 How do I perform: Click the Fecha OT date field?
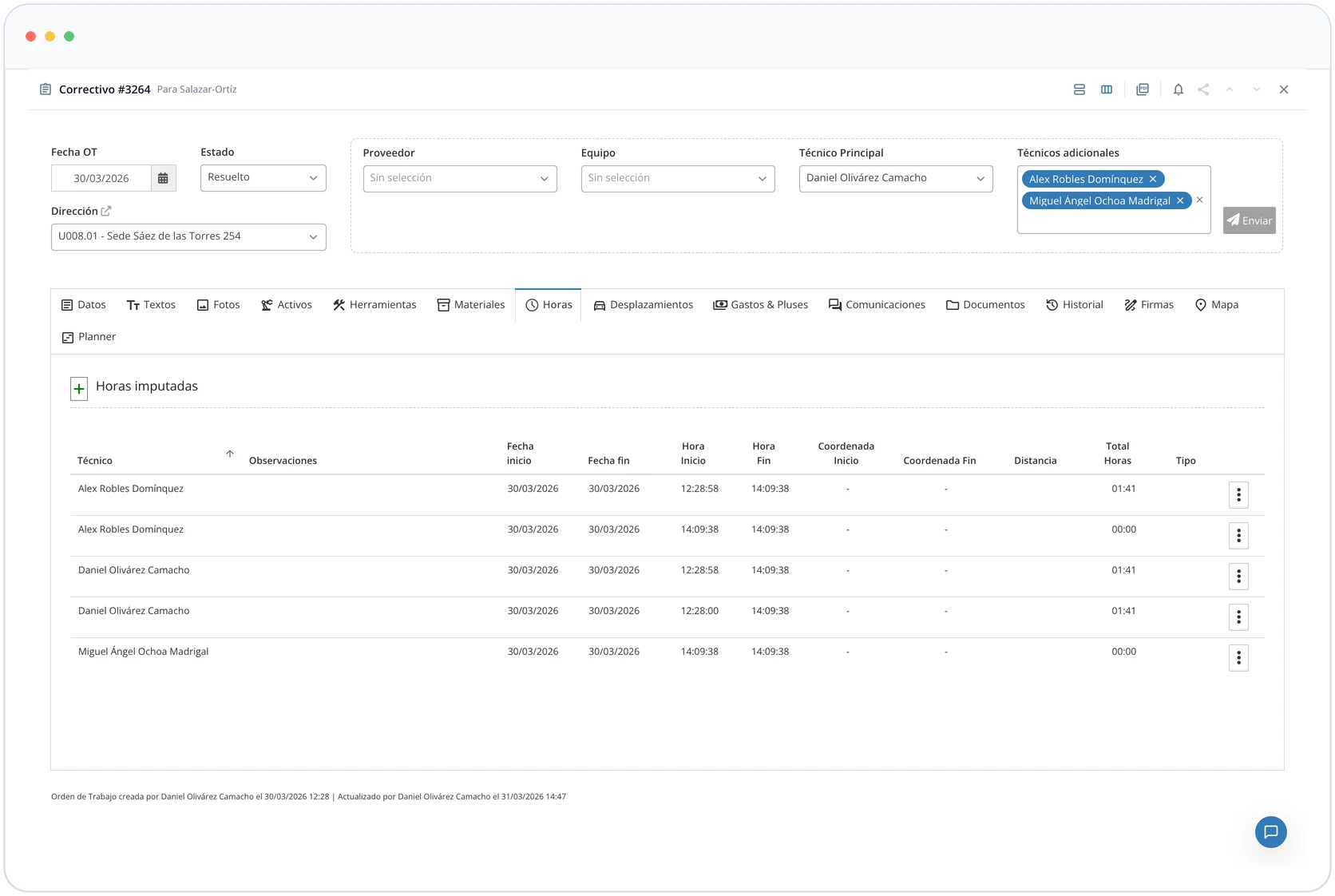(101, 178)
